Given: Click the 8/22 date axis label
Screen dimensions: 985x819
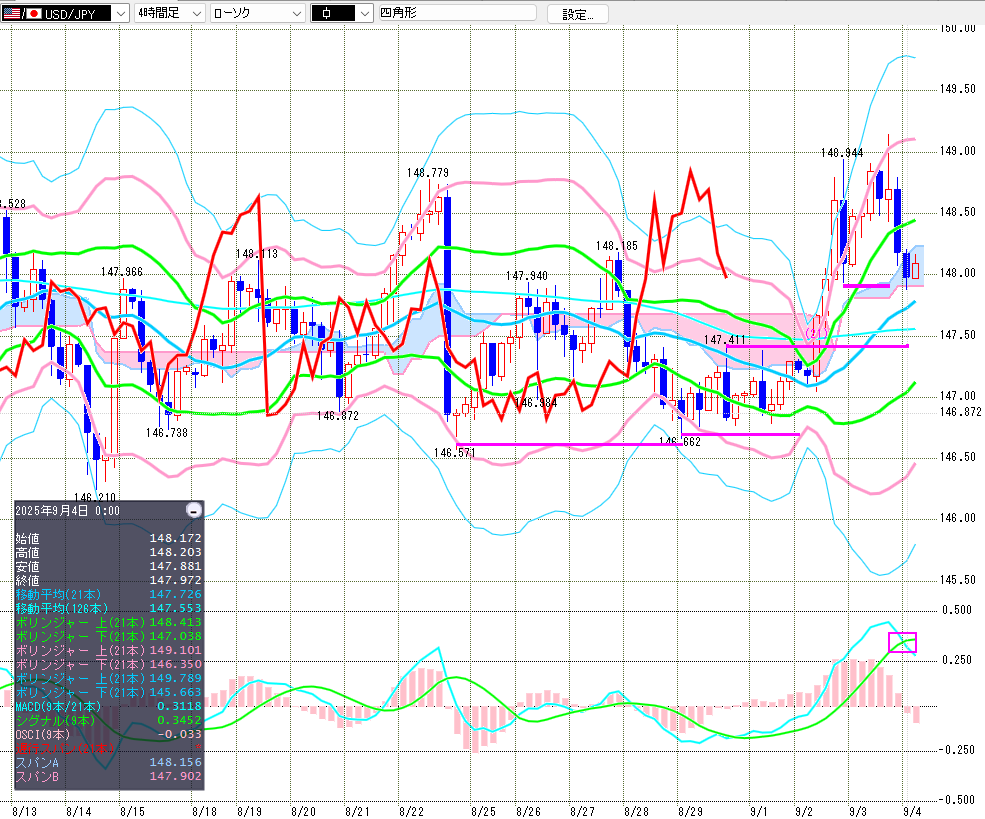Looking at the screenshot, I should point(411,811).
